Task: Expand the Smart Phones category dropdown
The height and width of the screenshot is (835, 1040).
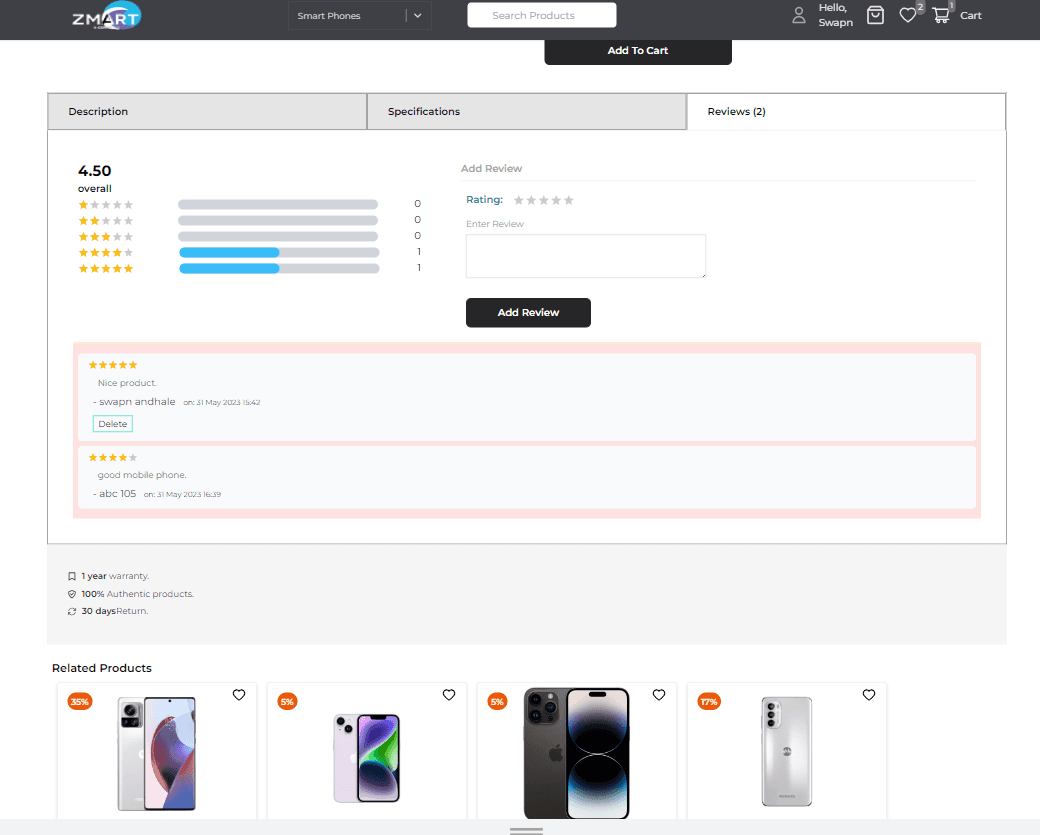Action: tap(345, 16)
